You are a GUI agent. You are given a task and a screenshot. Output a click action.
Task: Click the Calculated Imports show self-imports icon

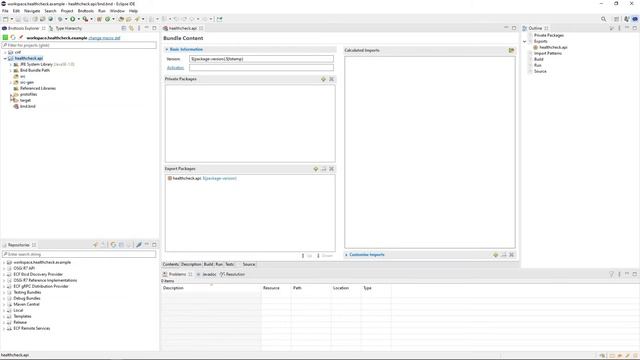tap(511, 51)
